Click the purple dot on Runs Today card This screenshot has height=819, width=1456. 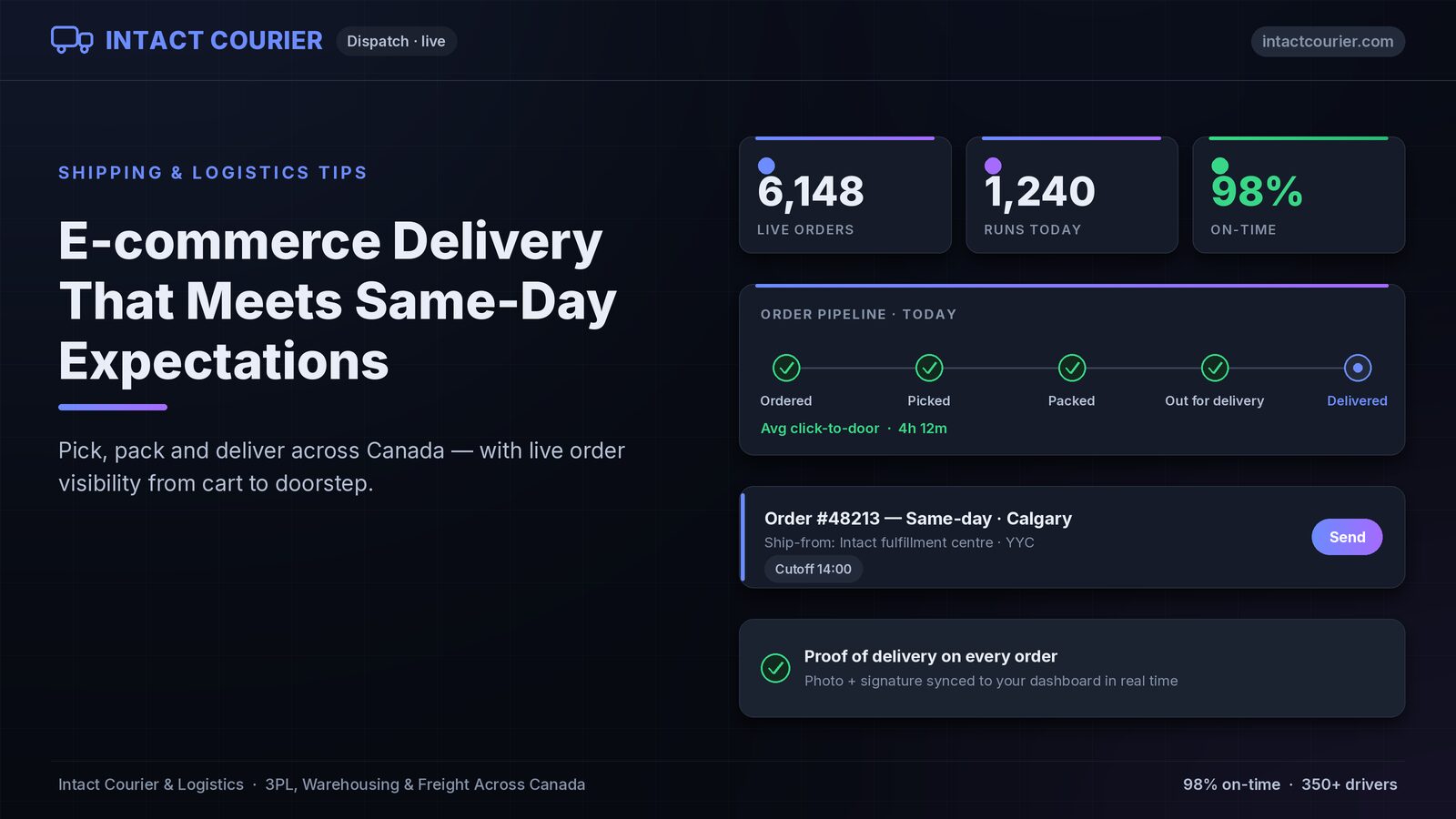click(x=993, y=166)
